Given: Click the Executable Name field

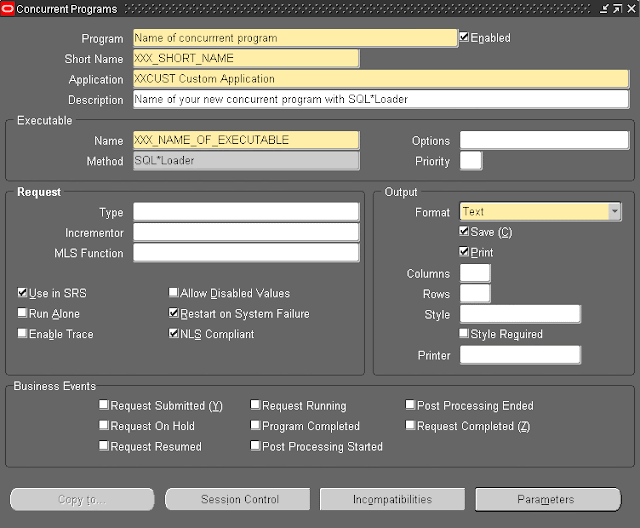Looking at the screenshot, I should click(246, 140).
